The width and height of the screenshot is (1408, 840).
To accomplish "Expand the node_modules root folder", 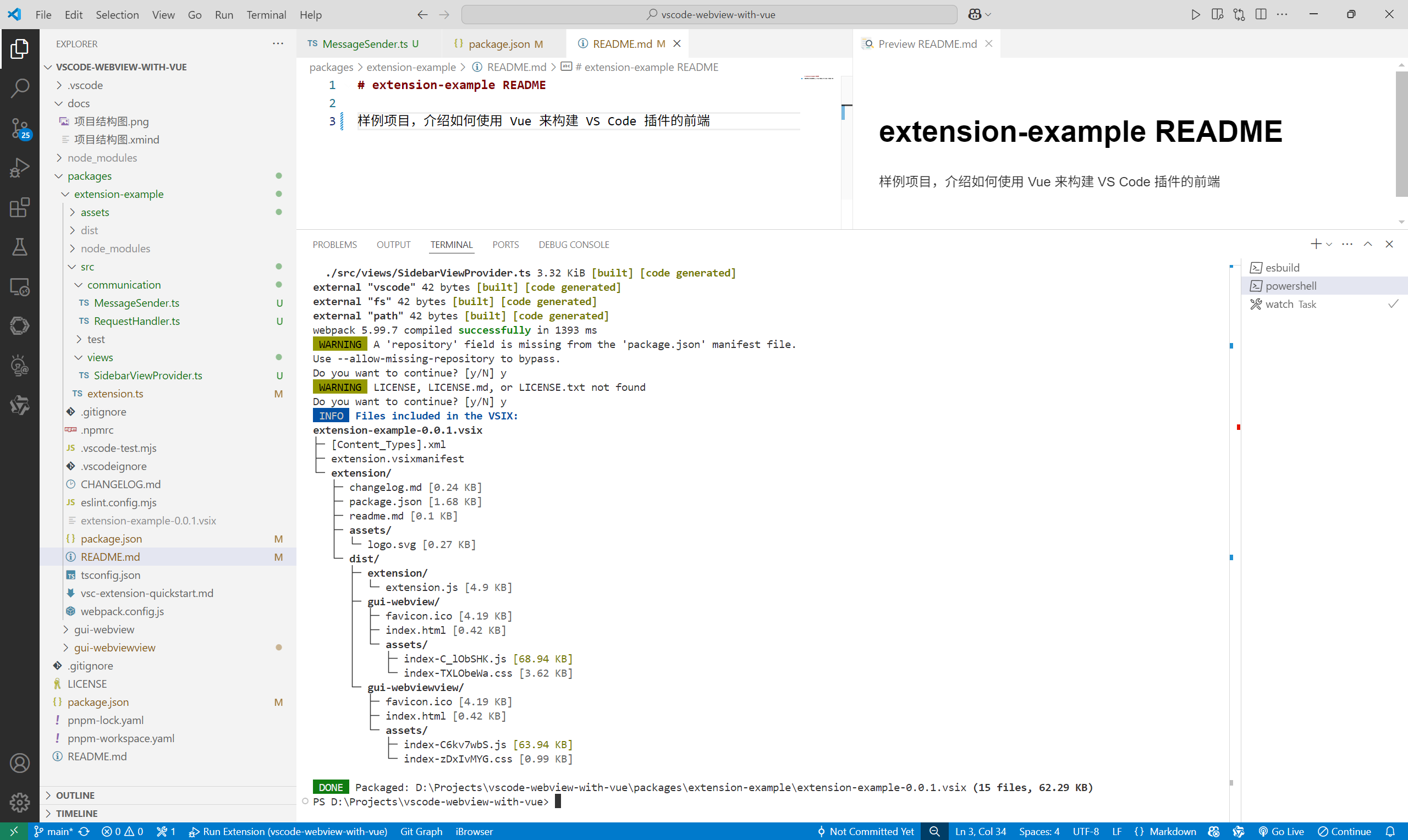I will pos(102,158).
